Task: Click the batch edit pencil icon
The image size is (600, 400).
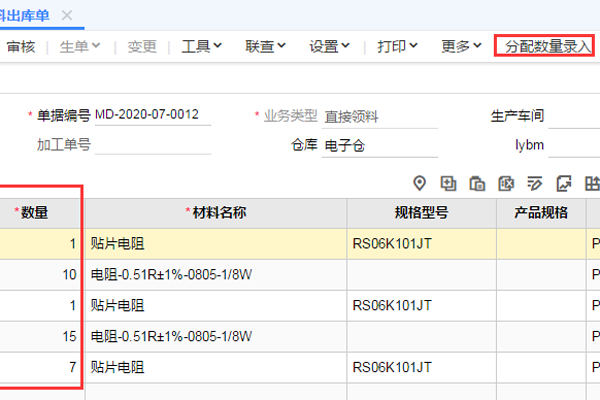Action: pos(535,183)
